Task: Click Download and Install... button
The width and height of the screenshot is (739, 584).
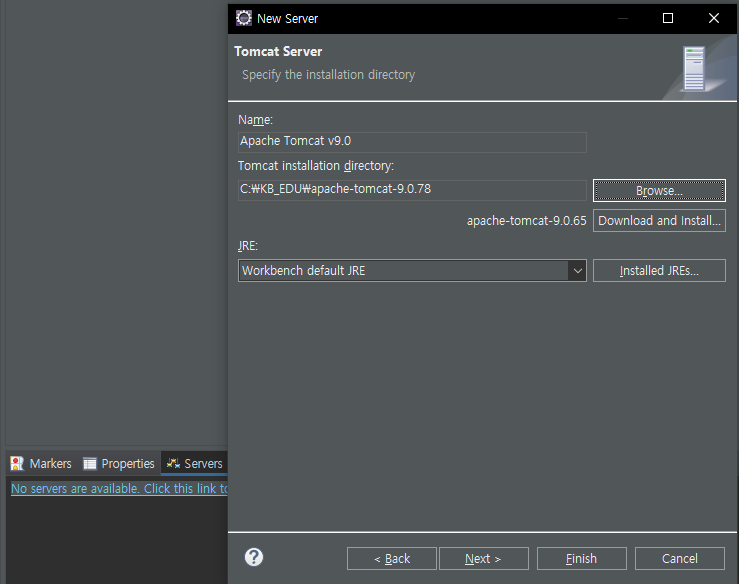Action: [x=659, y=221]
